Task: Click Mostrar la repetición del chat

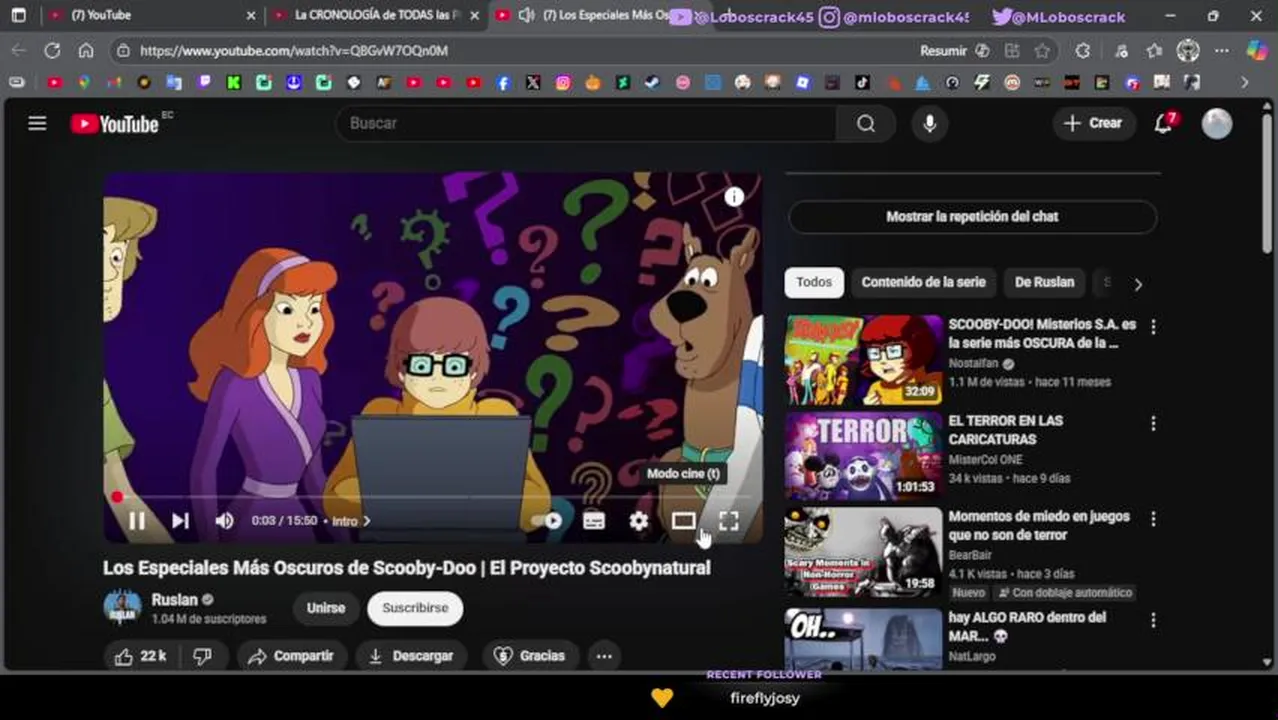Action: tap(972, 216)
